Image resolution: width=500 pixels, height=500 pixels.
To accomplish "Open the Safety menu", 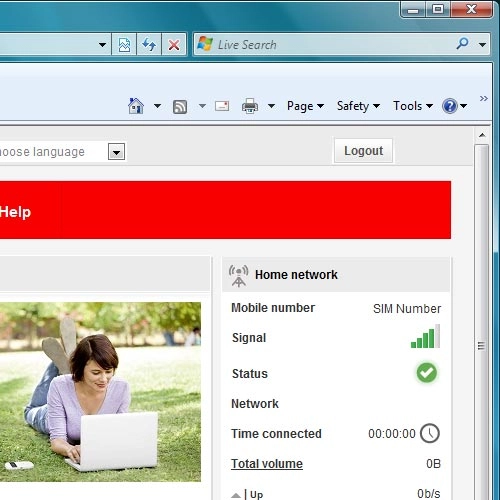I will (358, 106).
